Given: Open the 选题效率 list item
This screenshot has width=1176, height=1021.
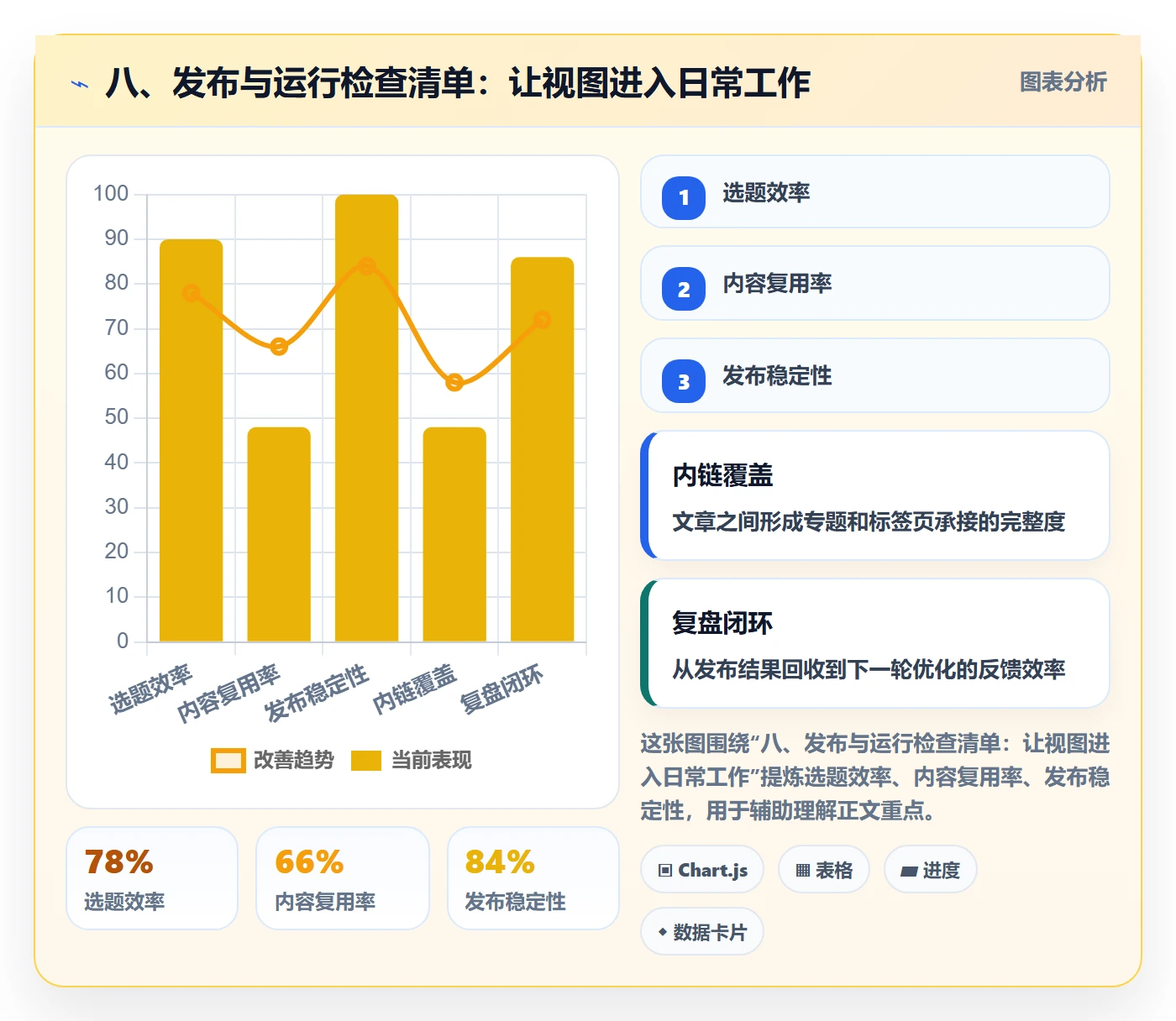Looking at the screenshot, I should tap(874, 191).
